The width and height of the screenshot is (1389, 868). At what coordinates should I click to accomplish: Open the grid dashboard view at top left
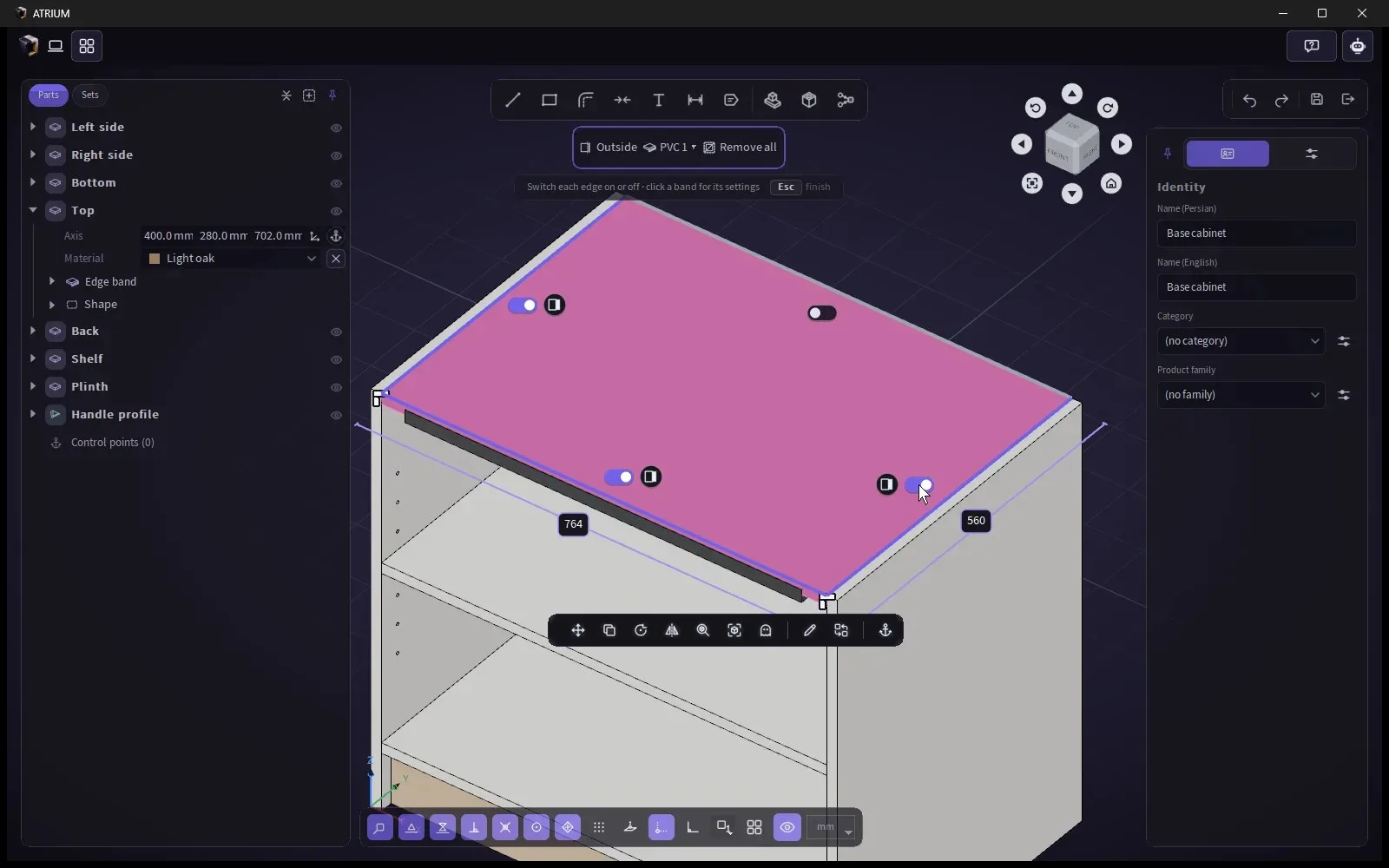(x=87, y=46)
